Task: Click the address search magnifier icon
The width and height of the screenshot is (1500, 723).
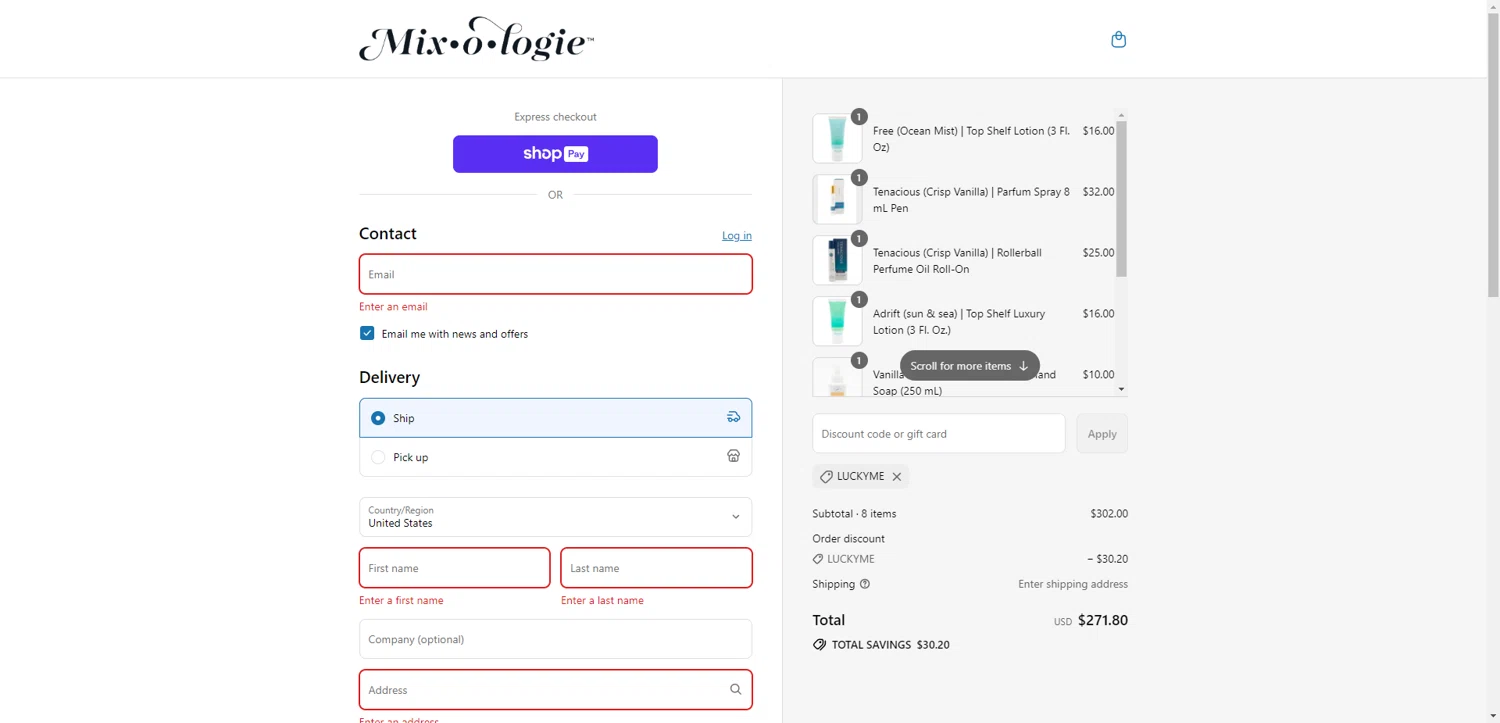Action: click(735, 689)
